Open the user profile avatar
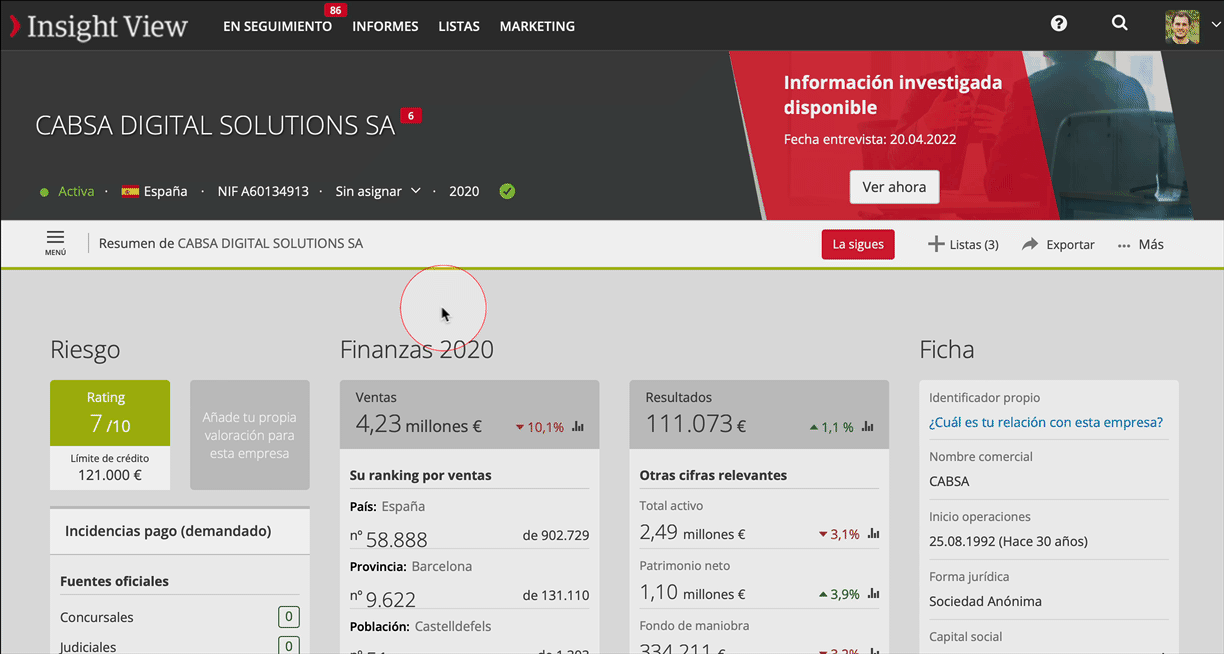Viewport: 1224px width, 654px height. click(x=1182, y=26)
